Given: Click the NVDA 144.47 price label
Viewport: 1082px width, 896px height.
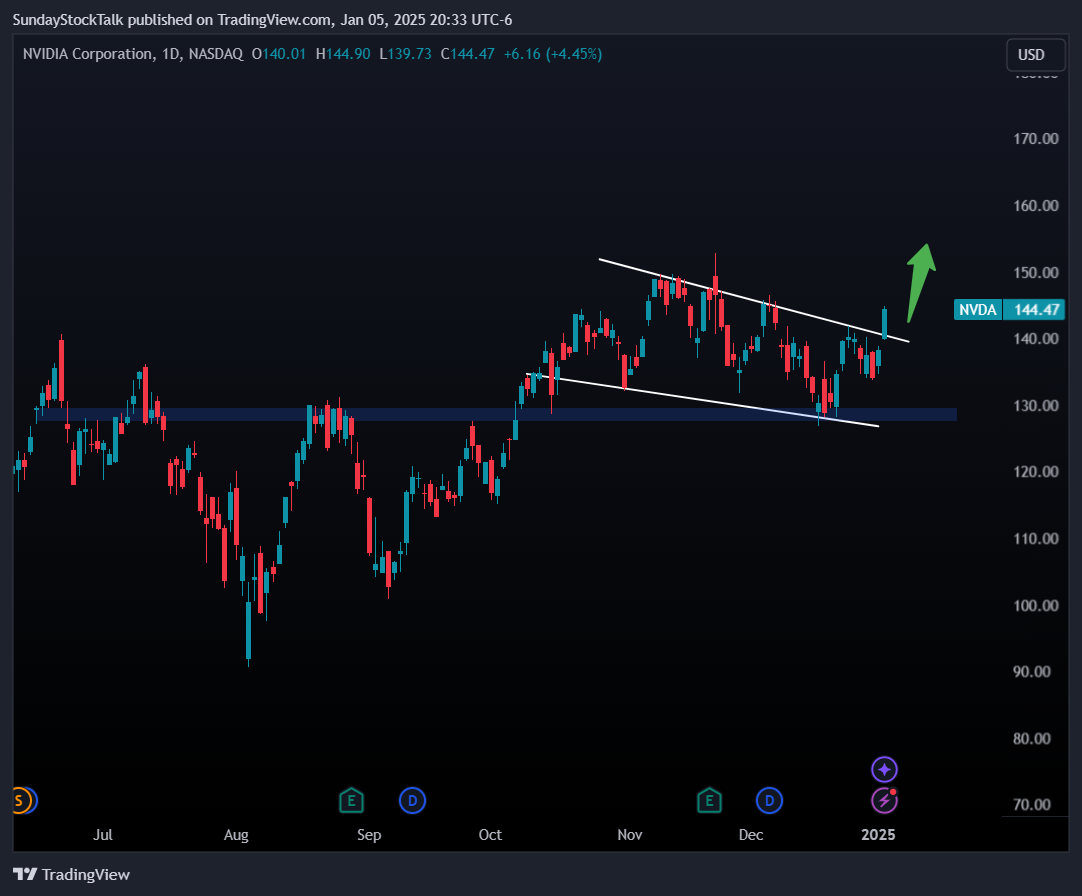Looking at the screenshot, I should coord(1009,309).
